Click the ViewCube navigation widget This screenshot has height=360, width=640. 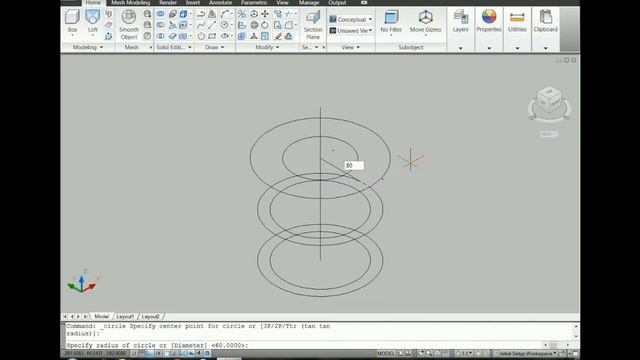coord(549,104)
